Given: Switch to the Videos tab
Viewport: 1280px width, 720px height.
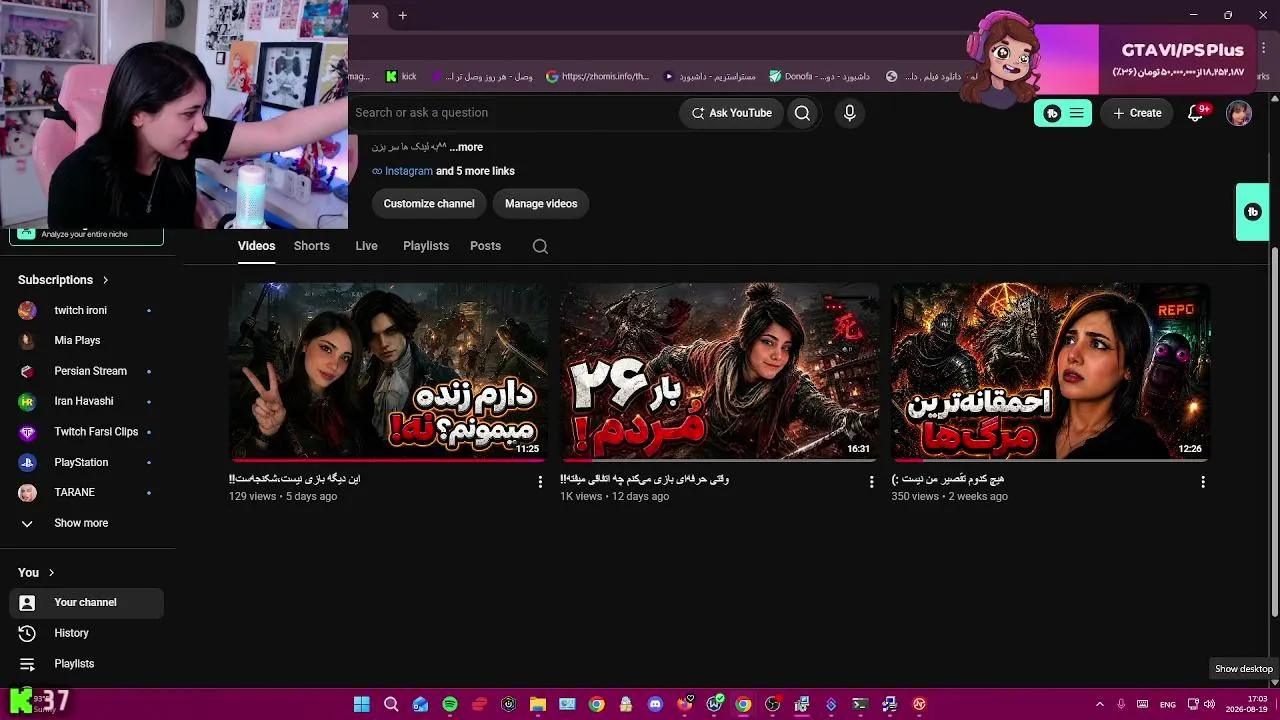Looking at the screenshot, I should [x=256, y=246].
